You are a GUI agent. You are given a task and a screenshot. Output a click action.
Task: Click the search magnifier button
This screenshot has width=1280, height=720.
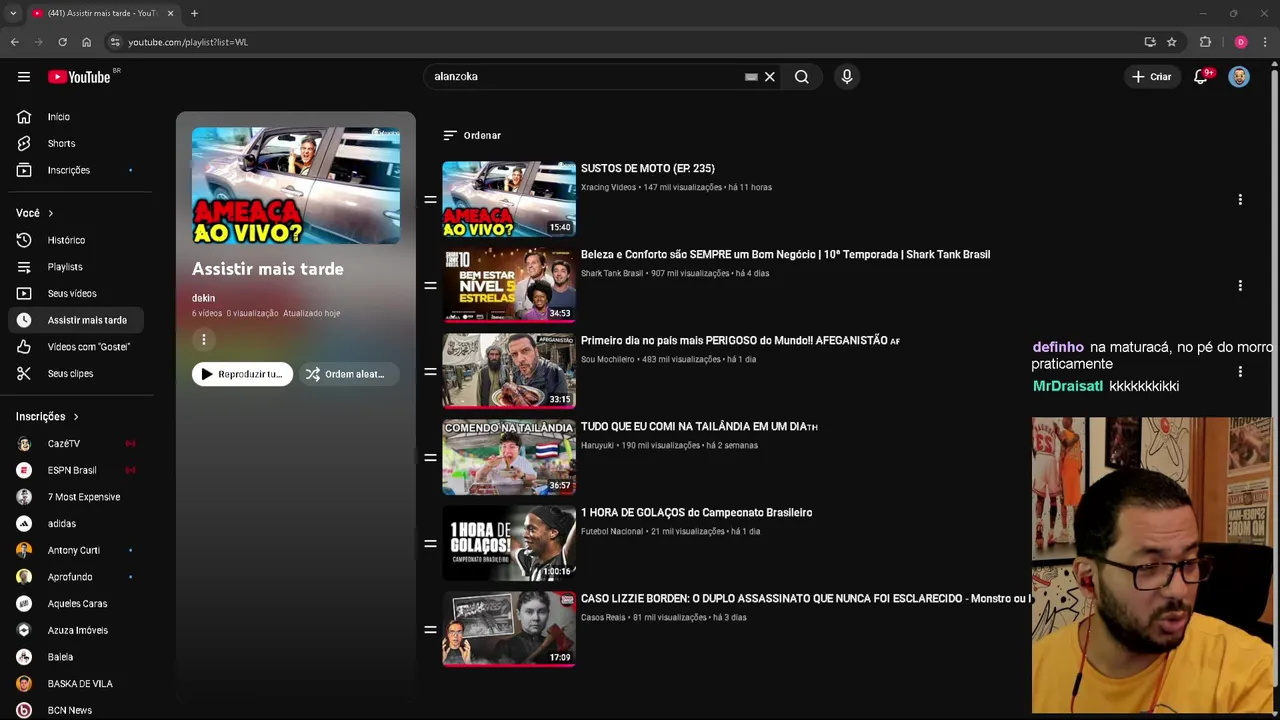[x=801, y=77]
